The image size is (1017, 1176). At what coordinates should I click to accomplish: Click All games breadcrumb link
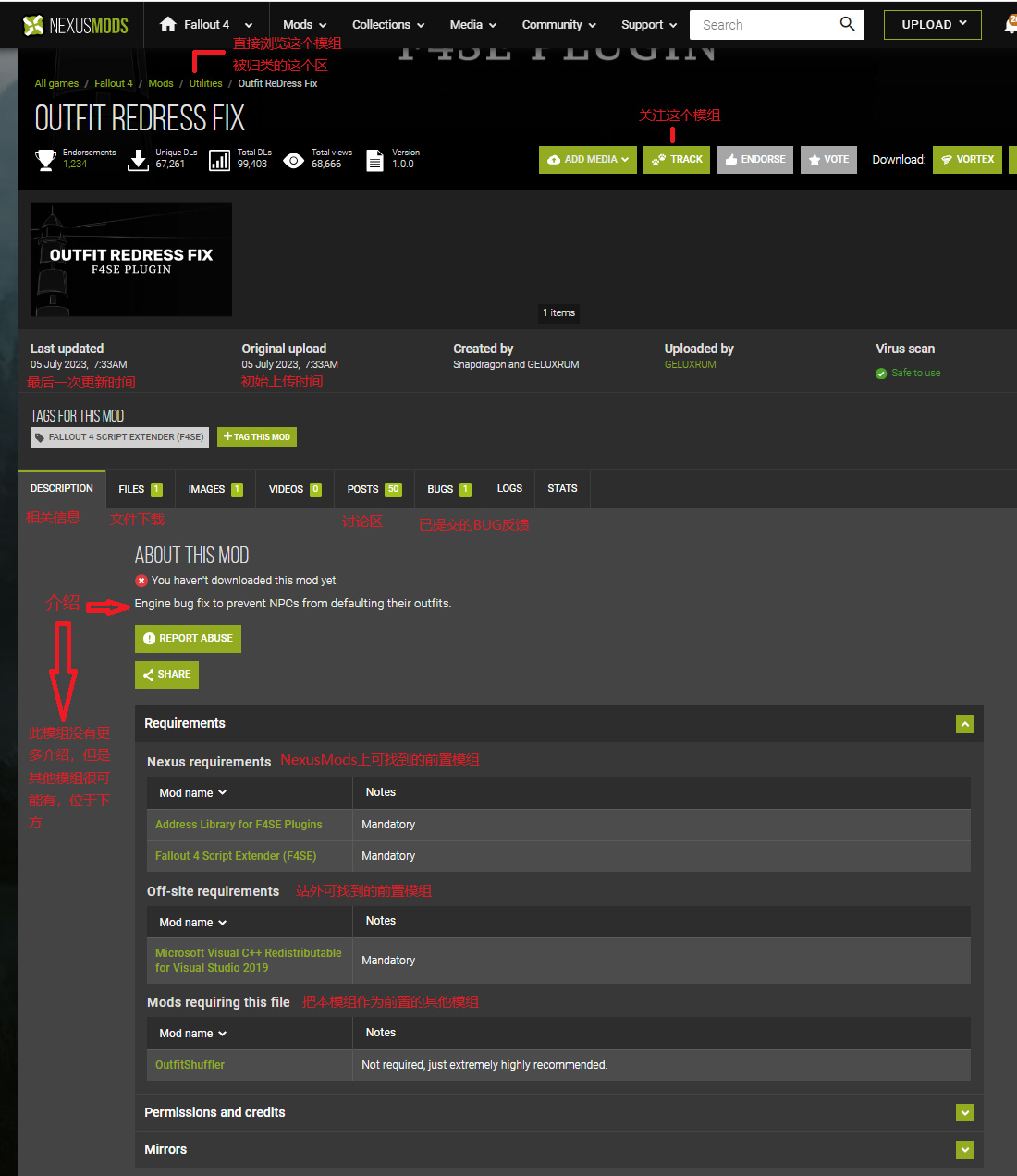(x=56, y=83)
